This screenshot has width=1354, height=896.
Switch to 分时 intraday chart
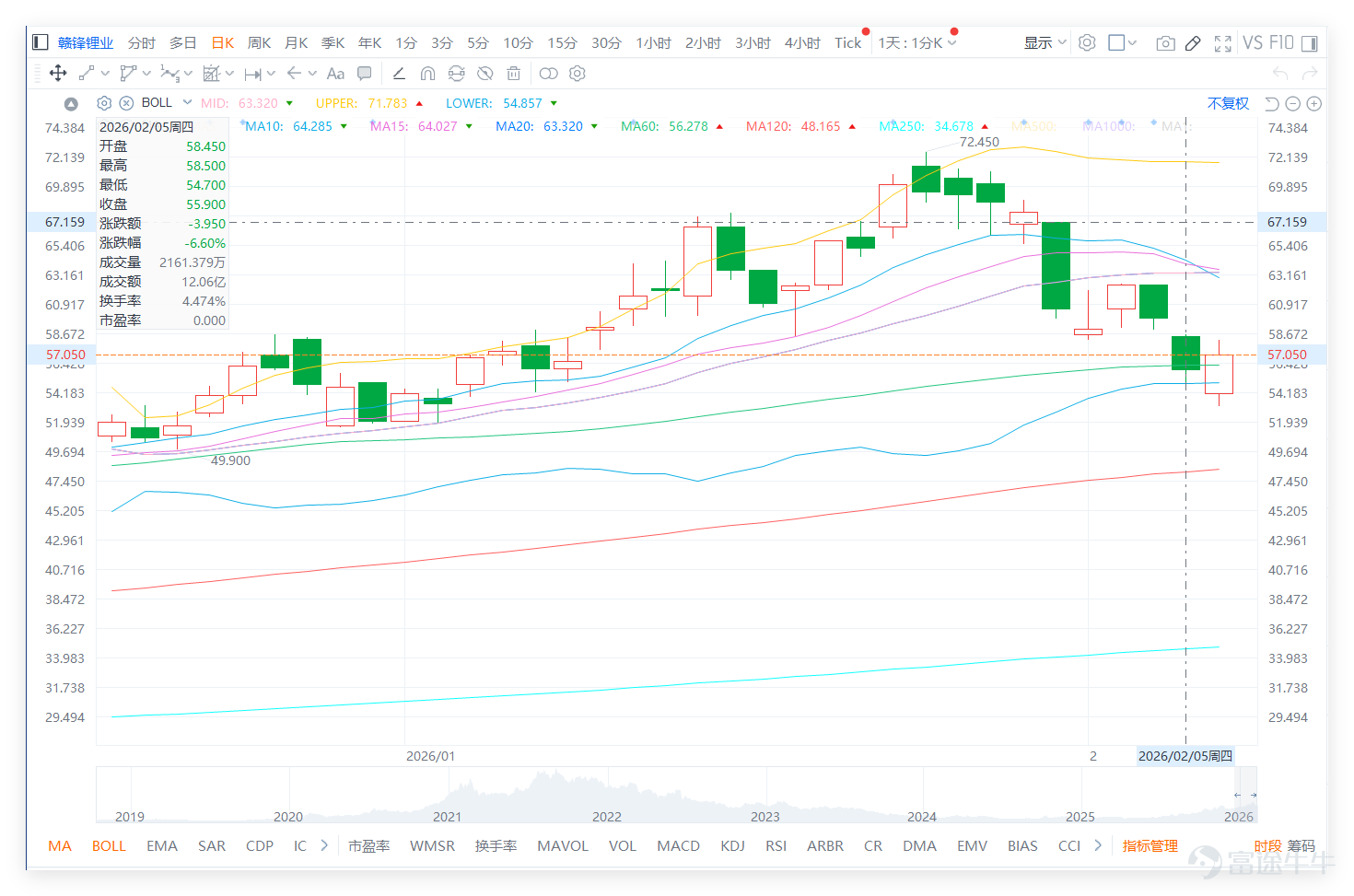click(x=142, y=42)
